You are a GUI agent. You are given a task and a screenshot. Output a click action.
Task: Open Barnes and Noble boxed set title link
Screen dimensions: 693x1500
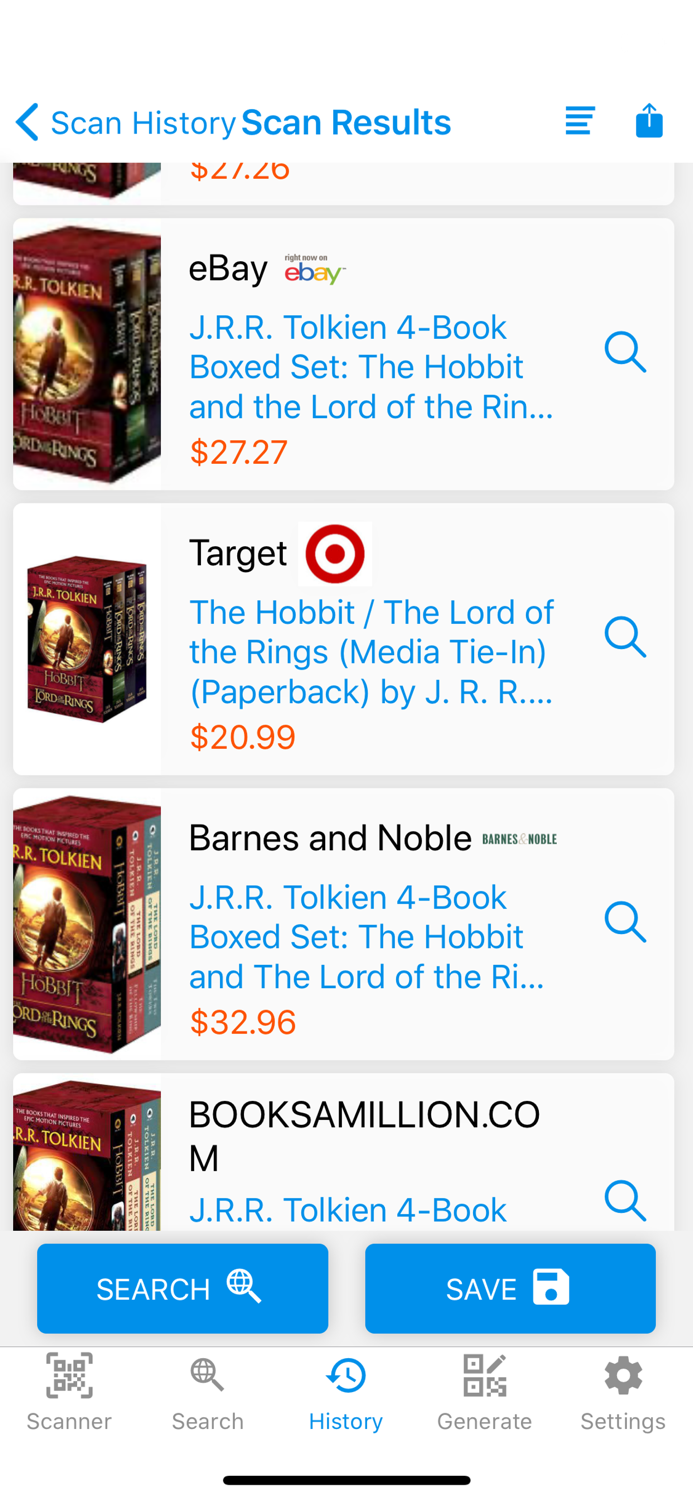367,937
